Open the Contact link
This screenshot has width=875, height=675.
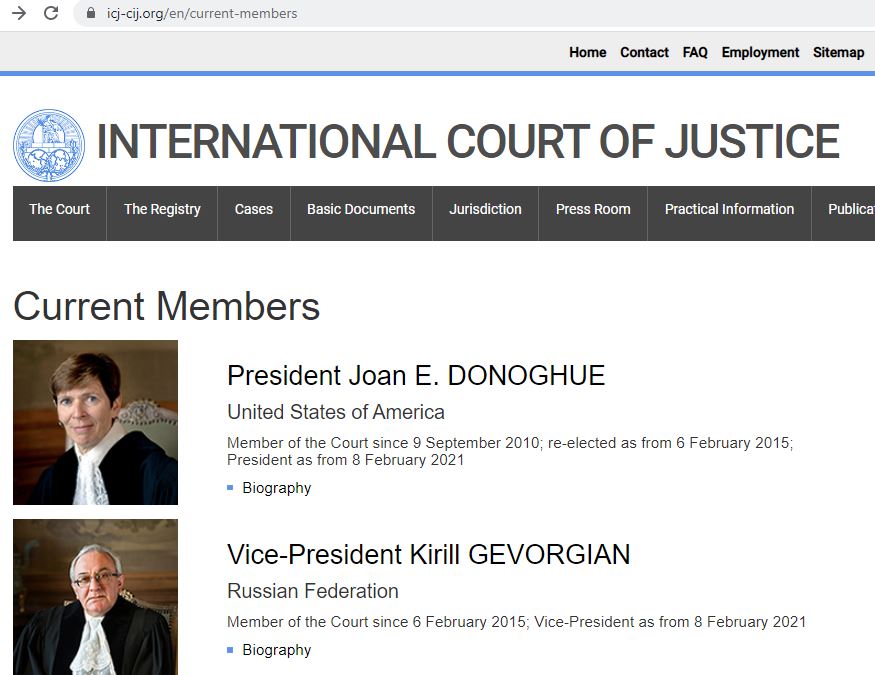click(x=644, y=52)
